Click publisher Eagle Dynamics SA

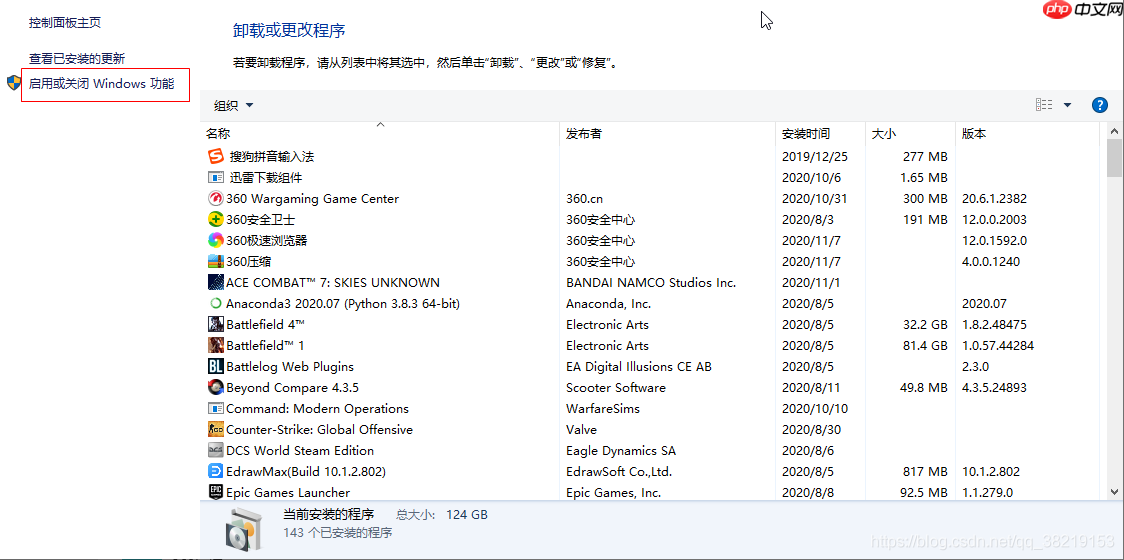tap(621, 450)
